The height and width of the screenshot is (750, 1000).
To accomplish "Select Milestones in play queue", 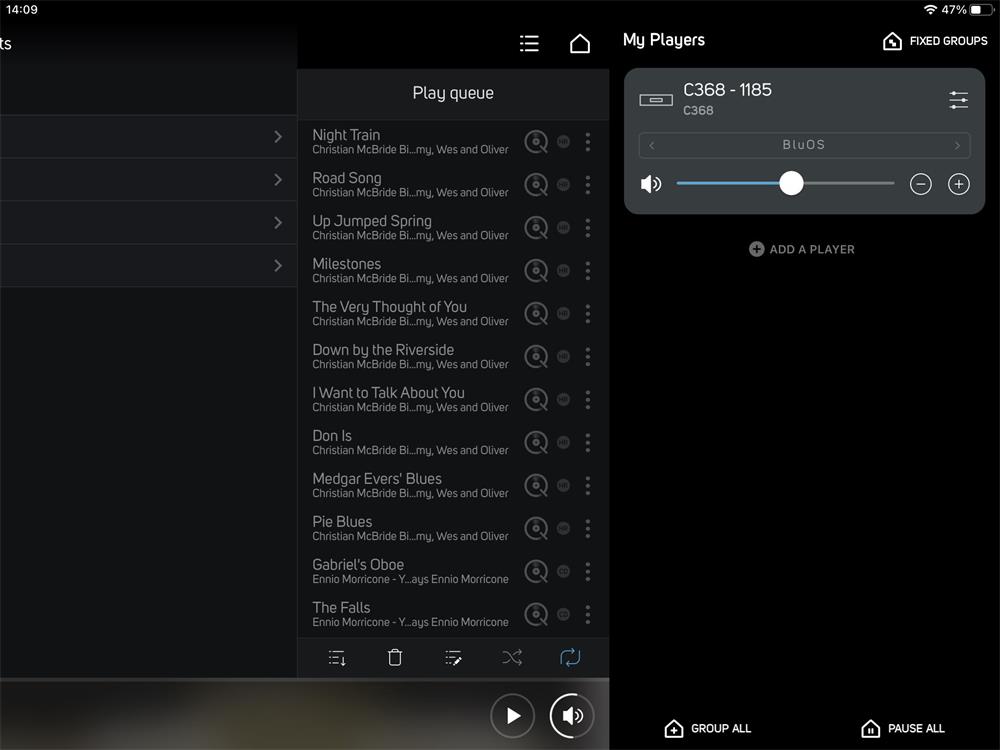I will point(410,270).
